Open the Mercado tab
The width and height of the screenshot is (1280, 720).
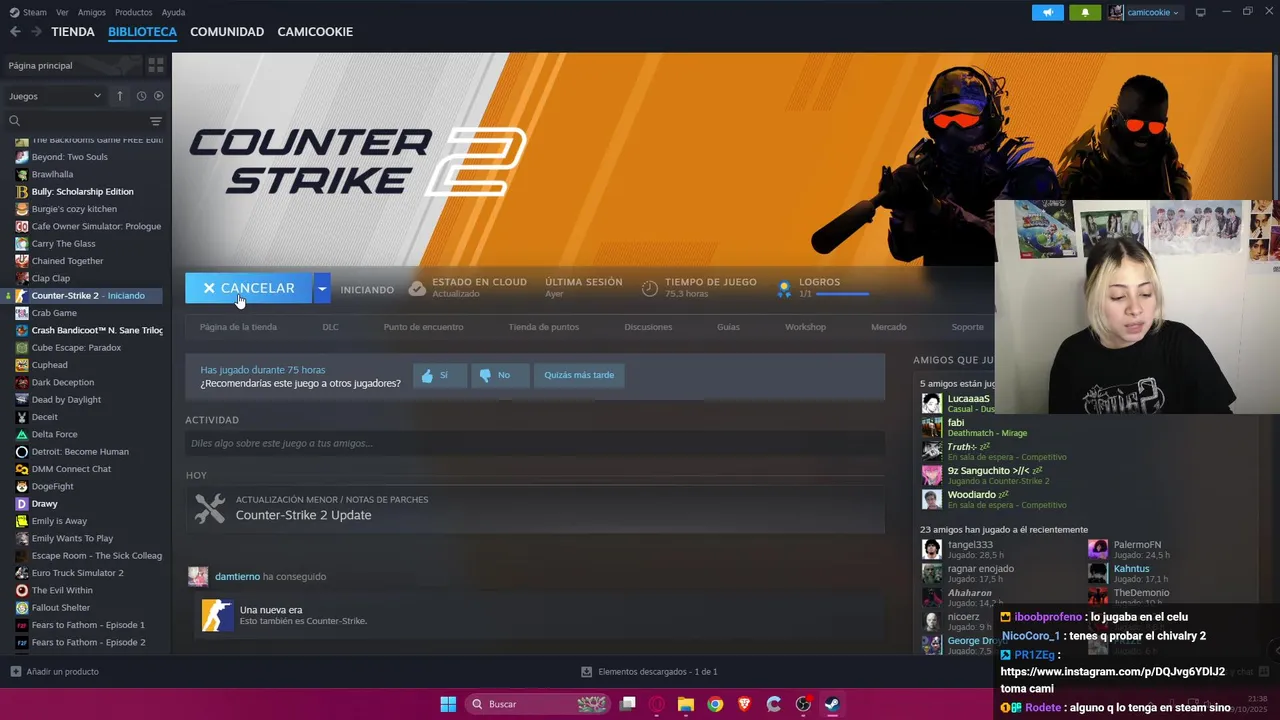click(x=888, y=327)
